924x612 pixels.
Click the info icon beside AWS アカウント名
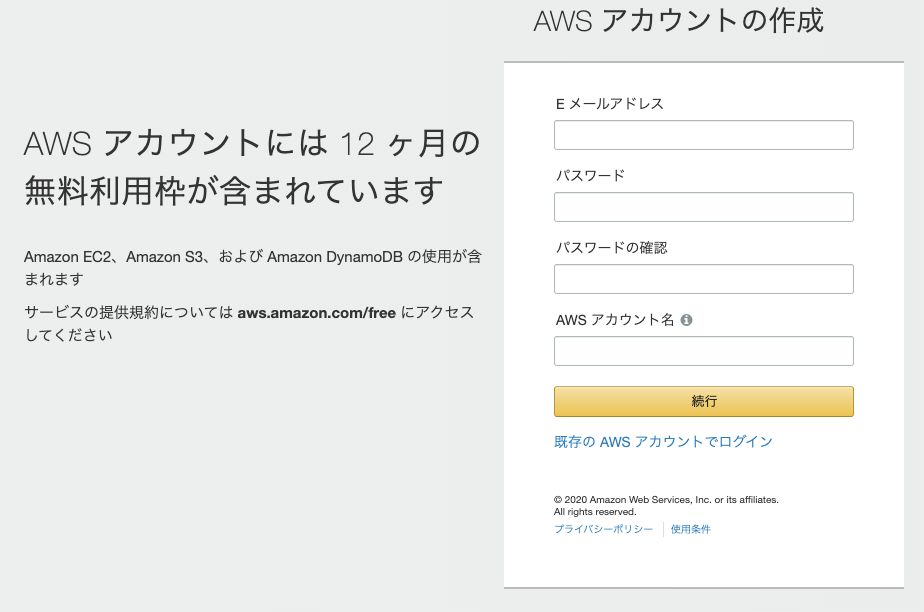point(686,320)
